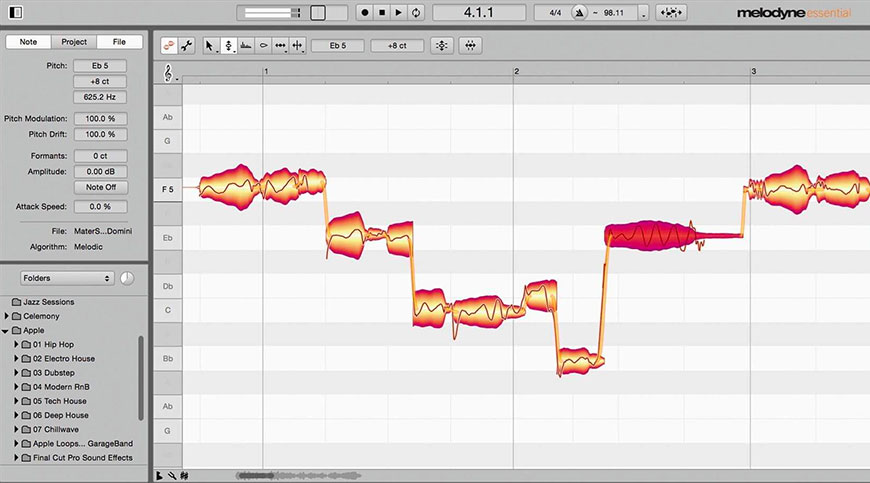Image resolution: width=870 pixels, height=483 pixels.
Task: Toggle cycle loop mode
Action: (416, 13)
